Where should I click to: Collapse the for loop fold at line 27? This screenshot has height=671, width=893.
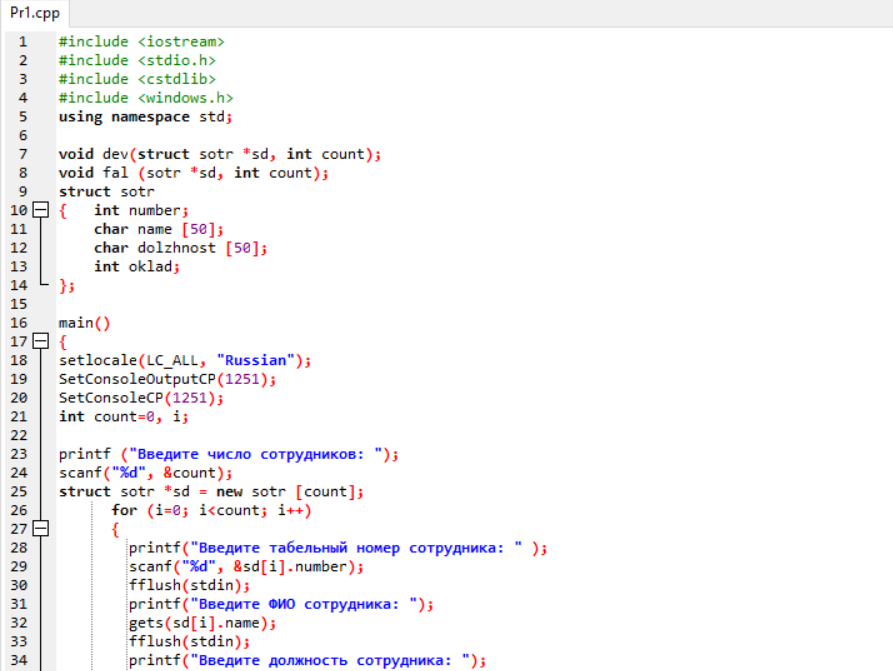point(40,529)
